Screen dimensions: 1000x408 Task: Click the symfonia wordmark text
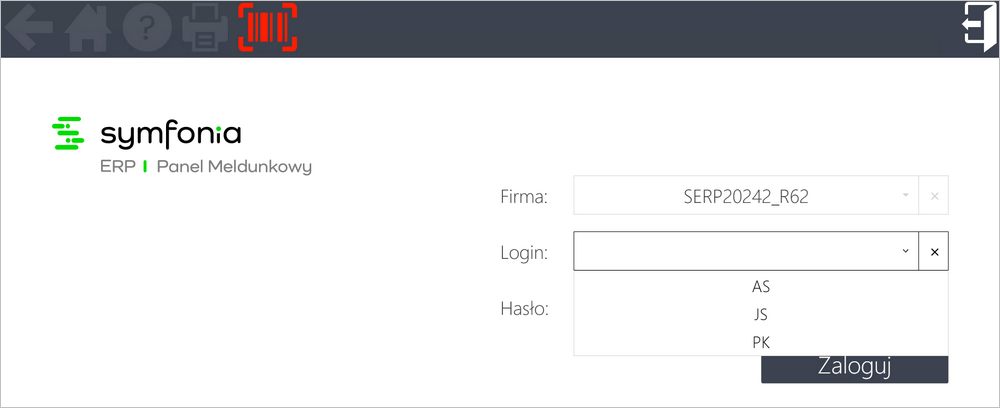coord(171,135)
